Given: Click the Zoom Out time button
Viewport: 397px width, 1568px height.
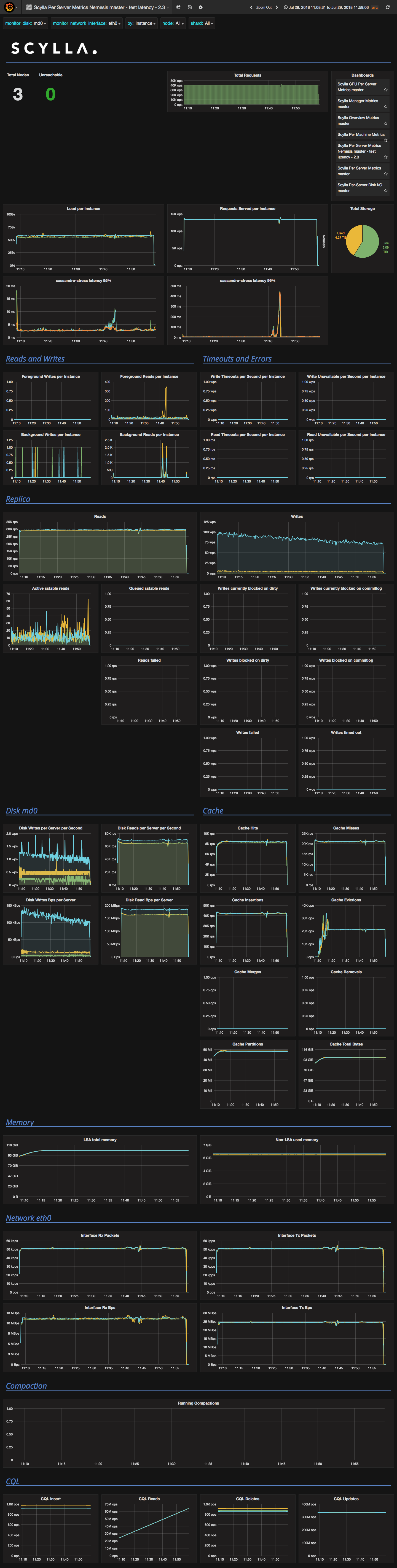Looking at the screenshot, I should coord(264,7).
